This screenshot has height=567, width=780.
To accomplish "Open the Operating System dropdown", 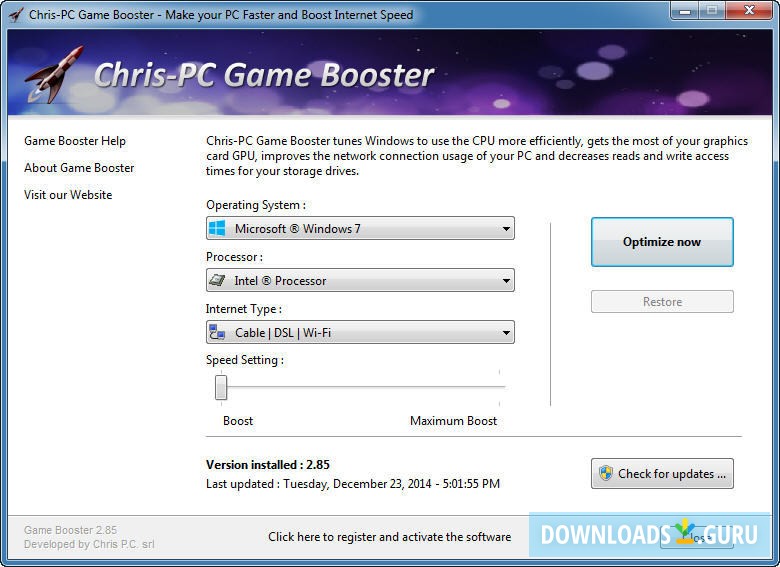I will click(360, 228).
